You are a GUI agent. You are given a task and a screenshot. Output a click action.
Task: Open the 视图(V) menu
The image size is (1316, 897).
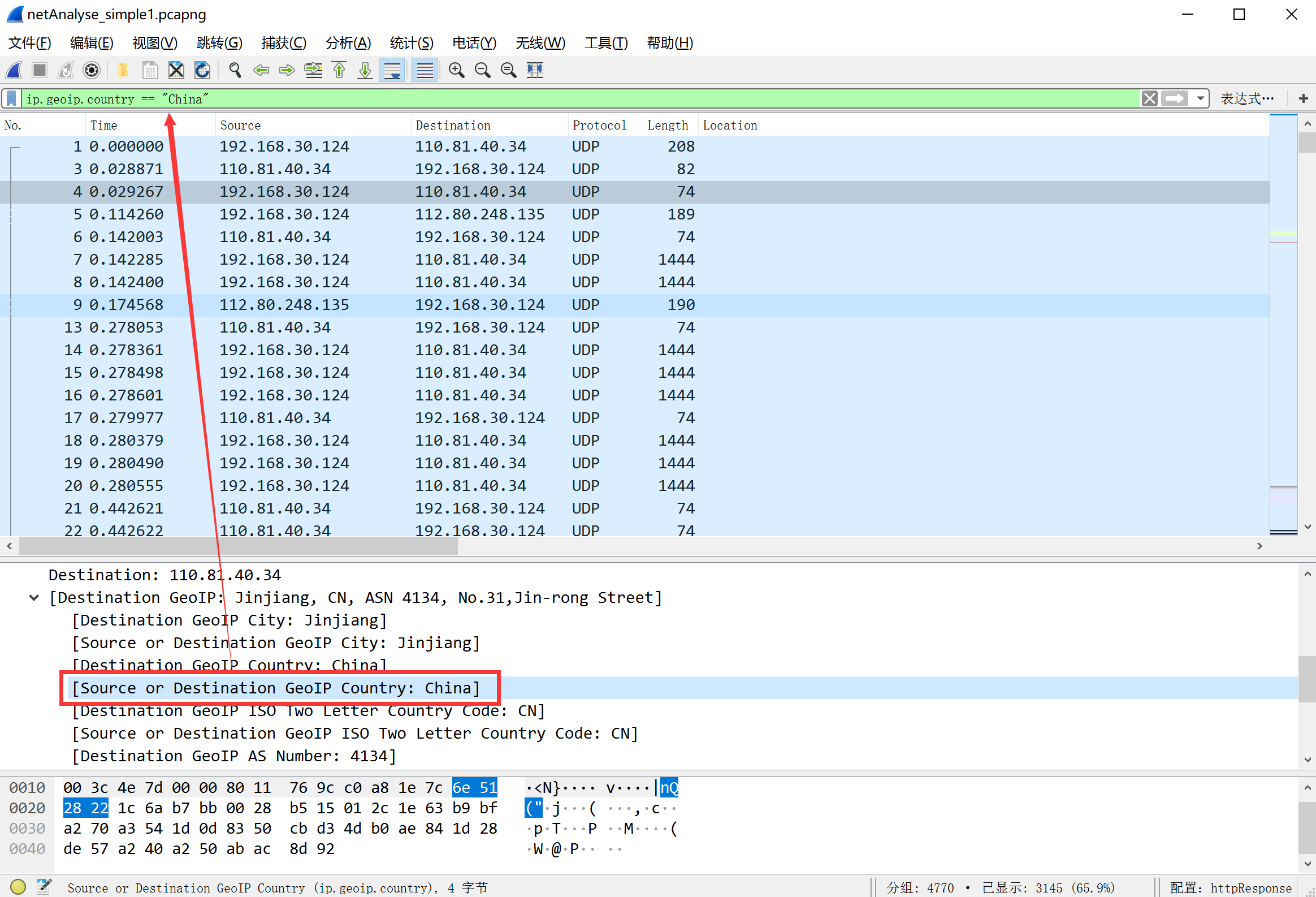tap(154, 43)
